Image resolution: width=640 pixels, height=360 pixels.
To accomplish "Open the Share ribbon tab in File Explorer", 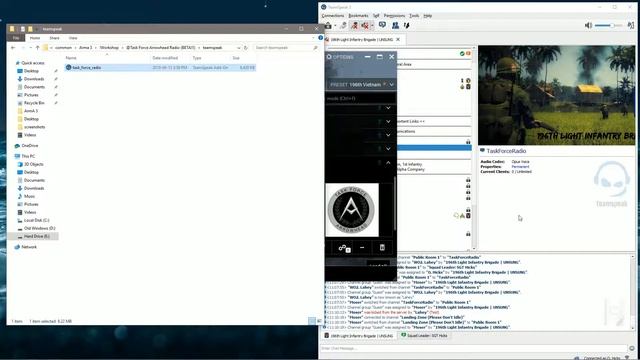I will [x=54, y=38].
